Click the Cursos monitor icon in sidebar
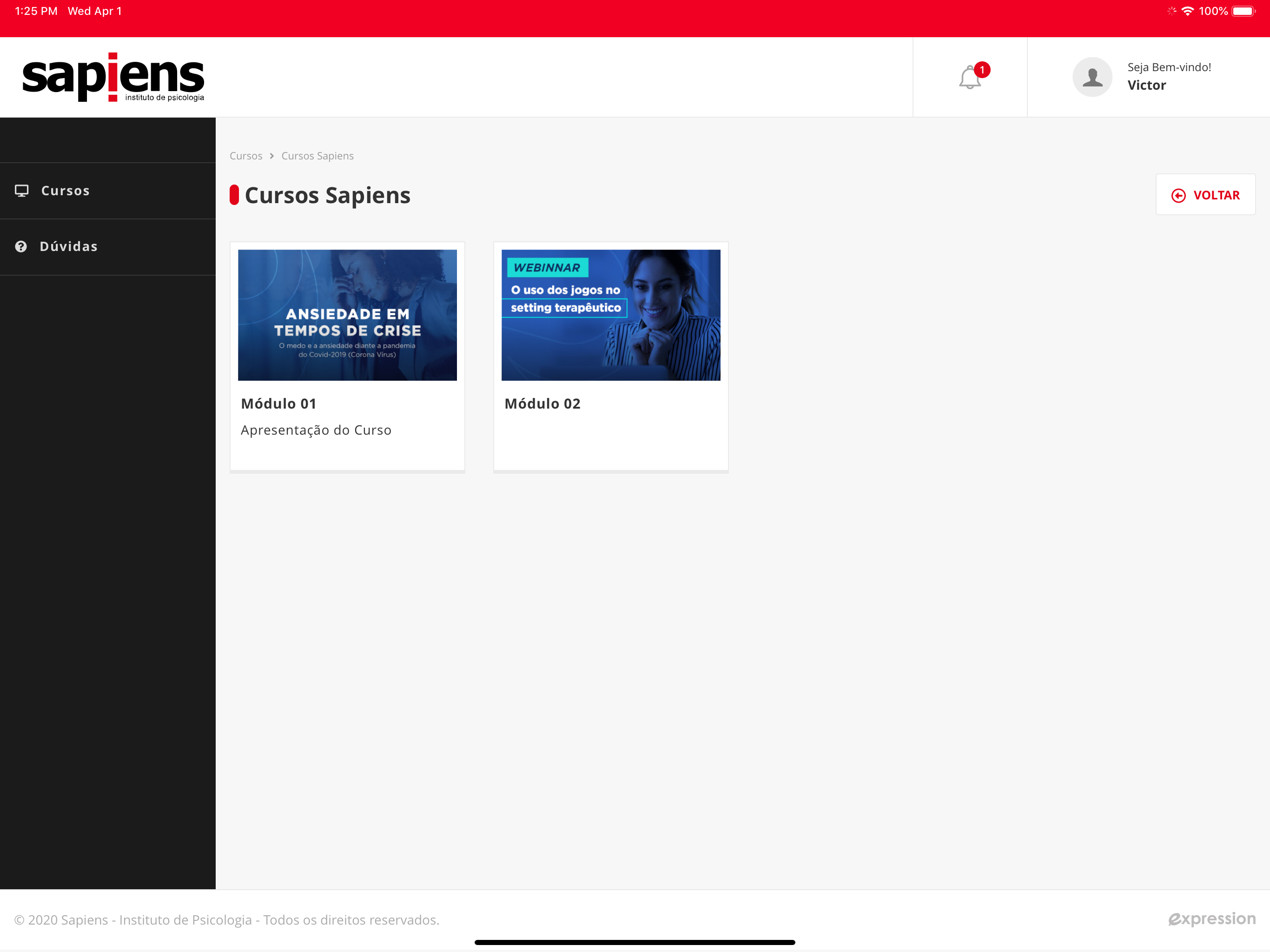This screenshot has width=1270, height=952. (22, 191)
